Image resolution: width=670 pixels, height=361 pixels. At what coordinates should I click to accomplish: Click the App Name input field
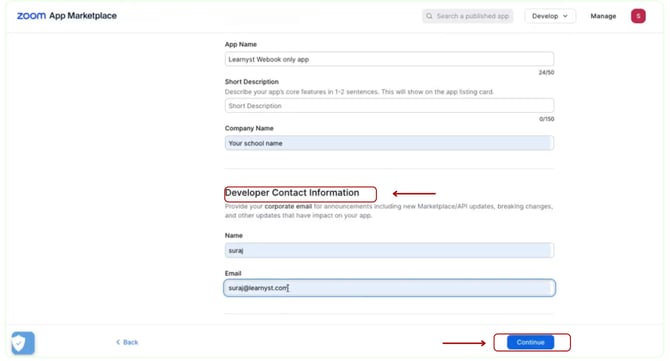tap(389, 59)
